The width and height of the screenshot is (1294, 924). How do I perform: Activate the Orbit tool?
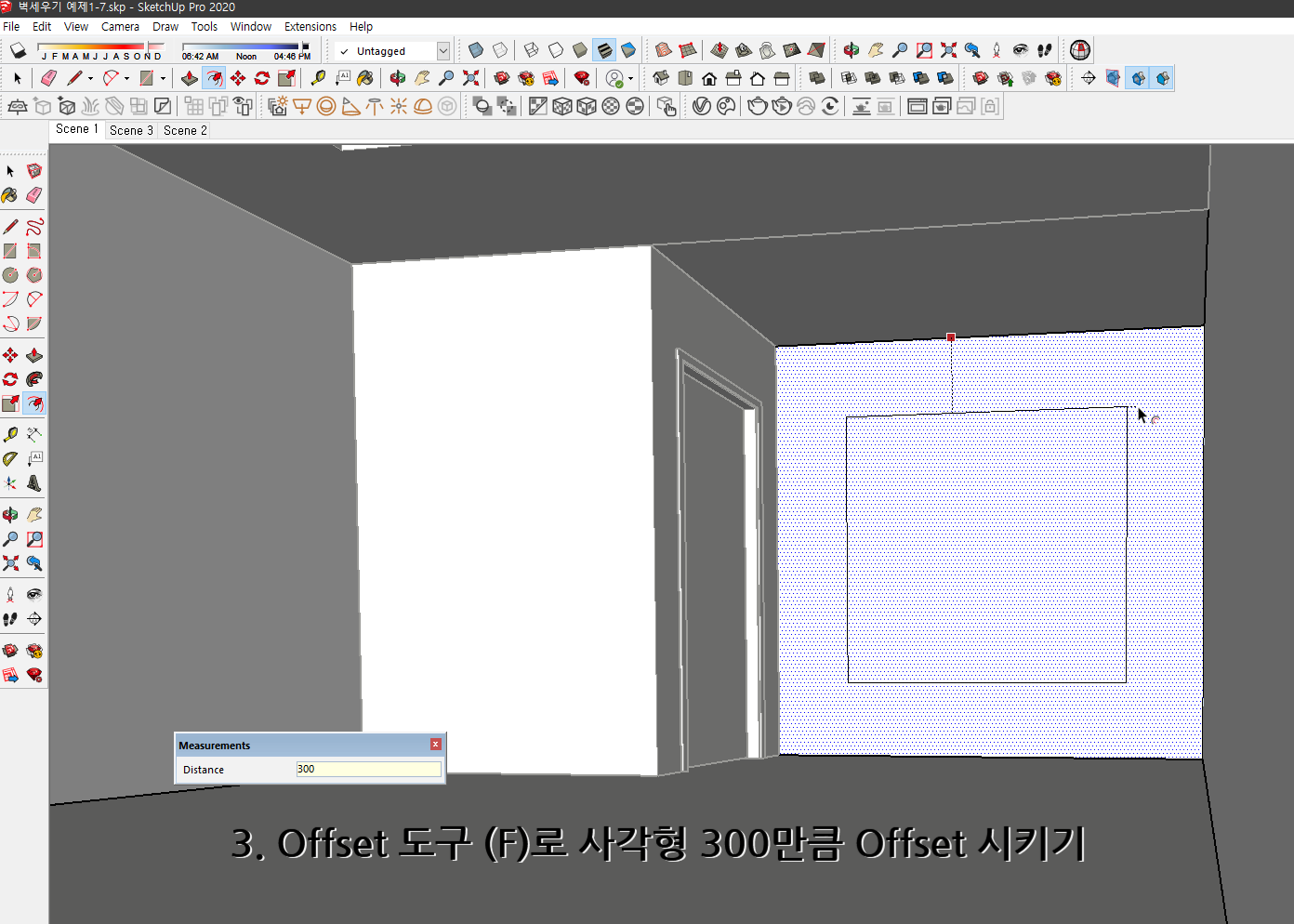(11, 514)
